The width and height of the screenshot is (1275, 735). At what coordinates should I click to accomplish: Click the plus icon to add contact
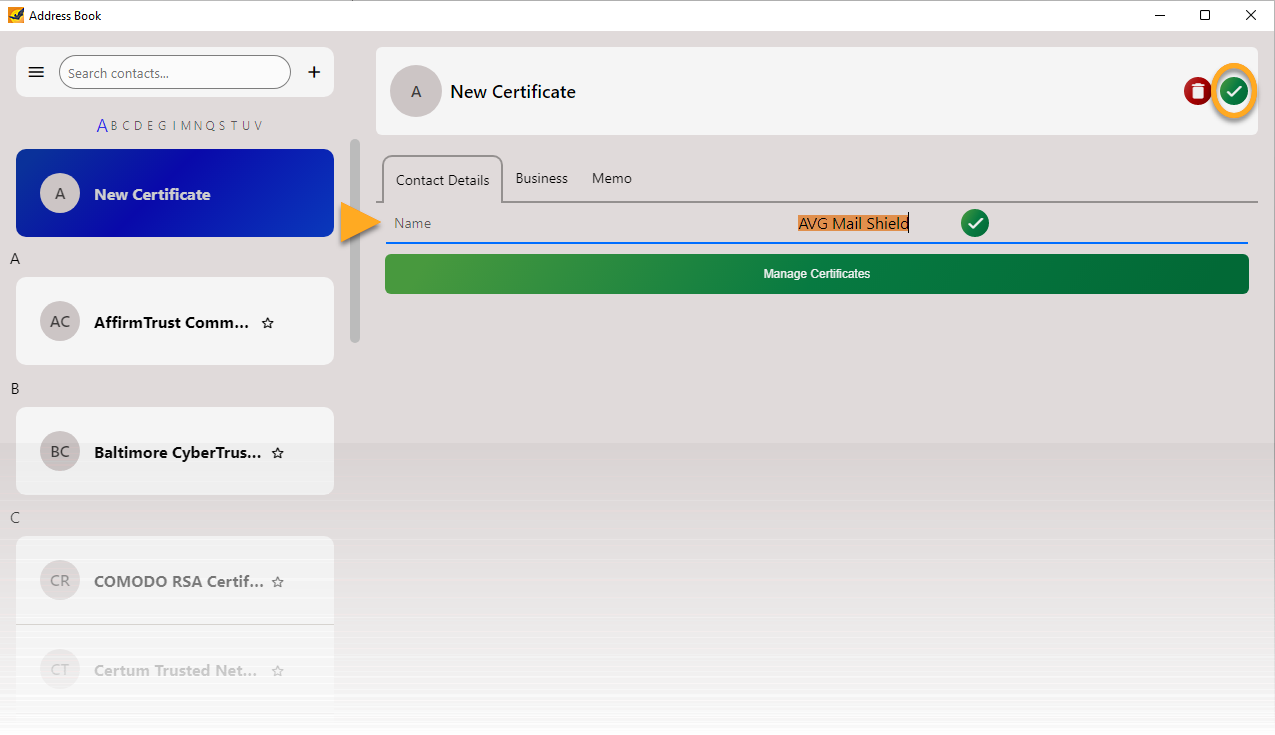pyautogui.click(x=314, y=72)
